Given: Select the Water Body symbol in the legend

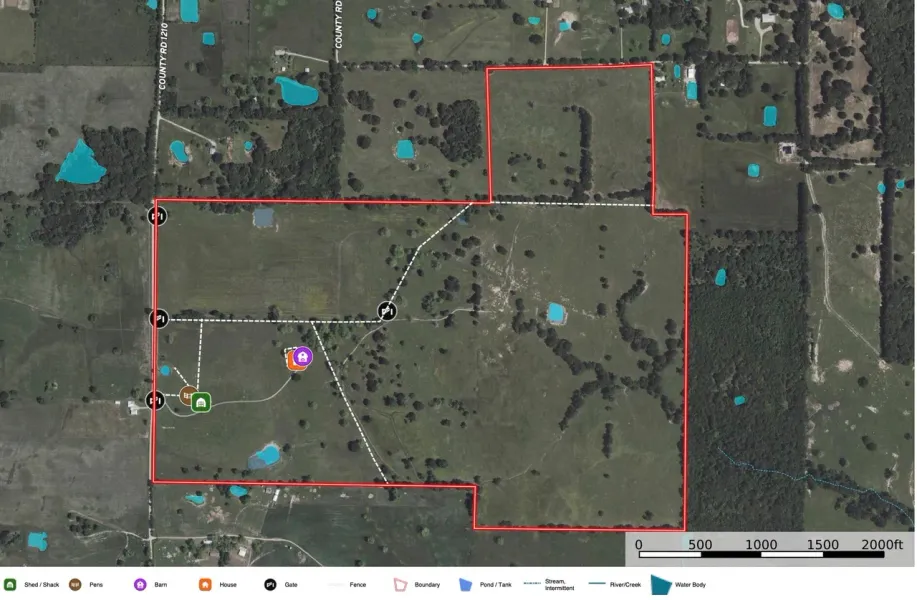Looking at the screenshot, I should (662, 585).
